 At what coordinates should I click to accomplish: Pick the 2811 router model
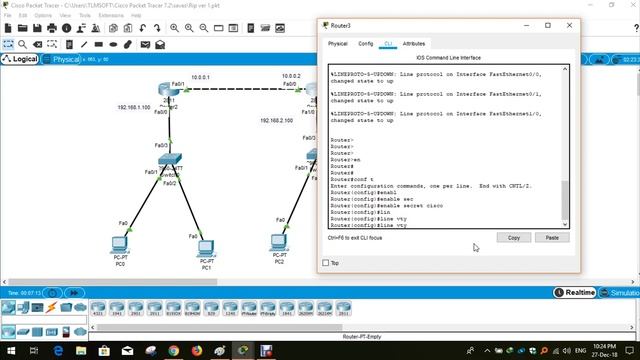(343, 309)
